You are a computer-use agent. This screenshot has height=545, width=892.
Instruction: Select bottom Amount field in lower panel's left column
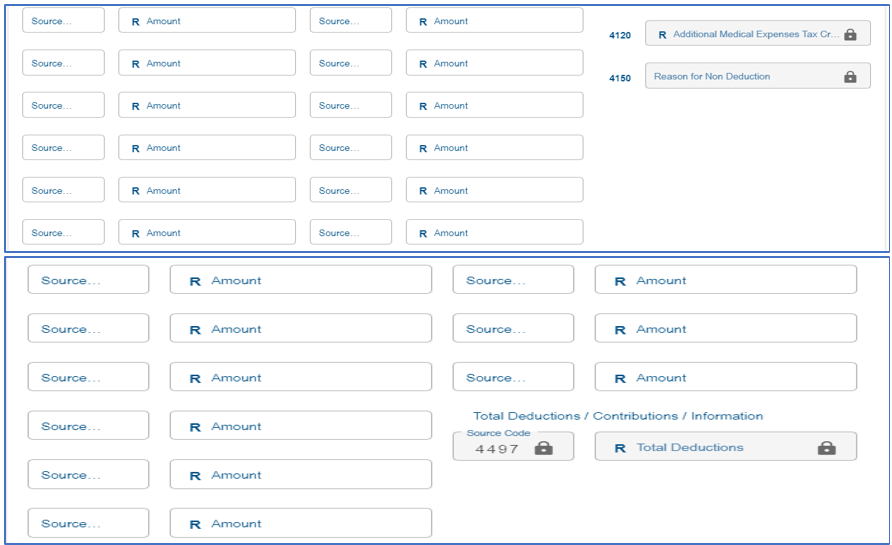pos(300,523)
